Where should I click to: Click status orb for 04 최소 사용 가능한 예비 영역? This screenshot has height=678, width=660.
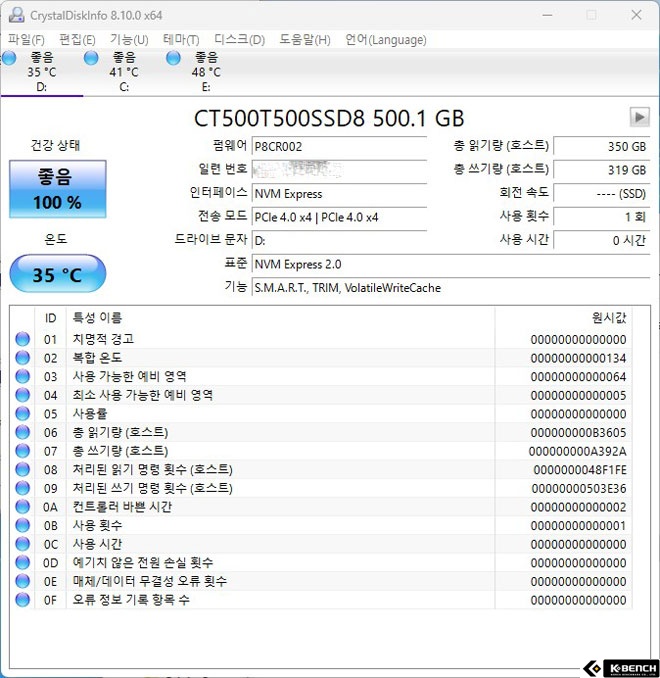(x=22, y=395)
